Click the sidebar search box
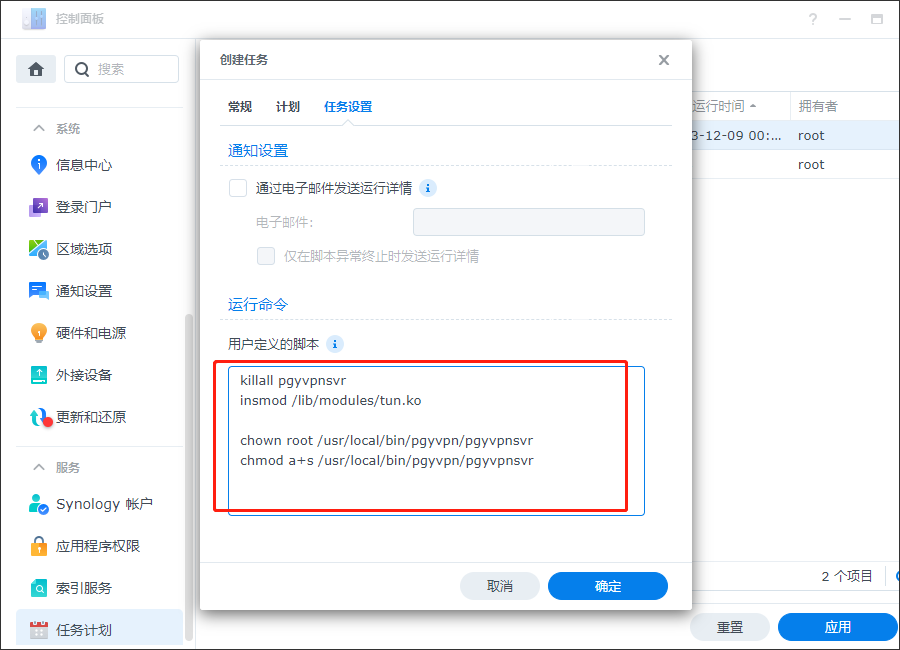900x650 pixels. (121, 69)
